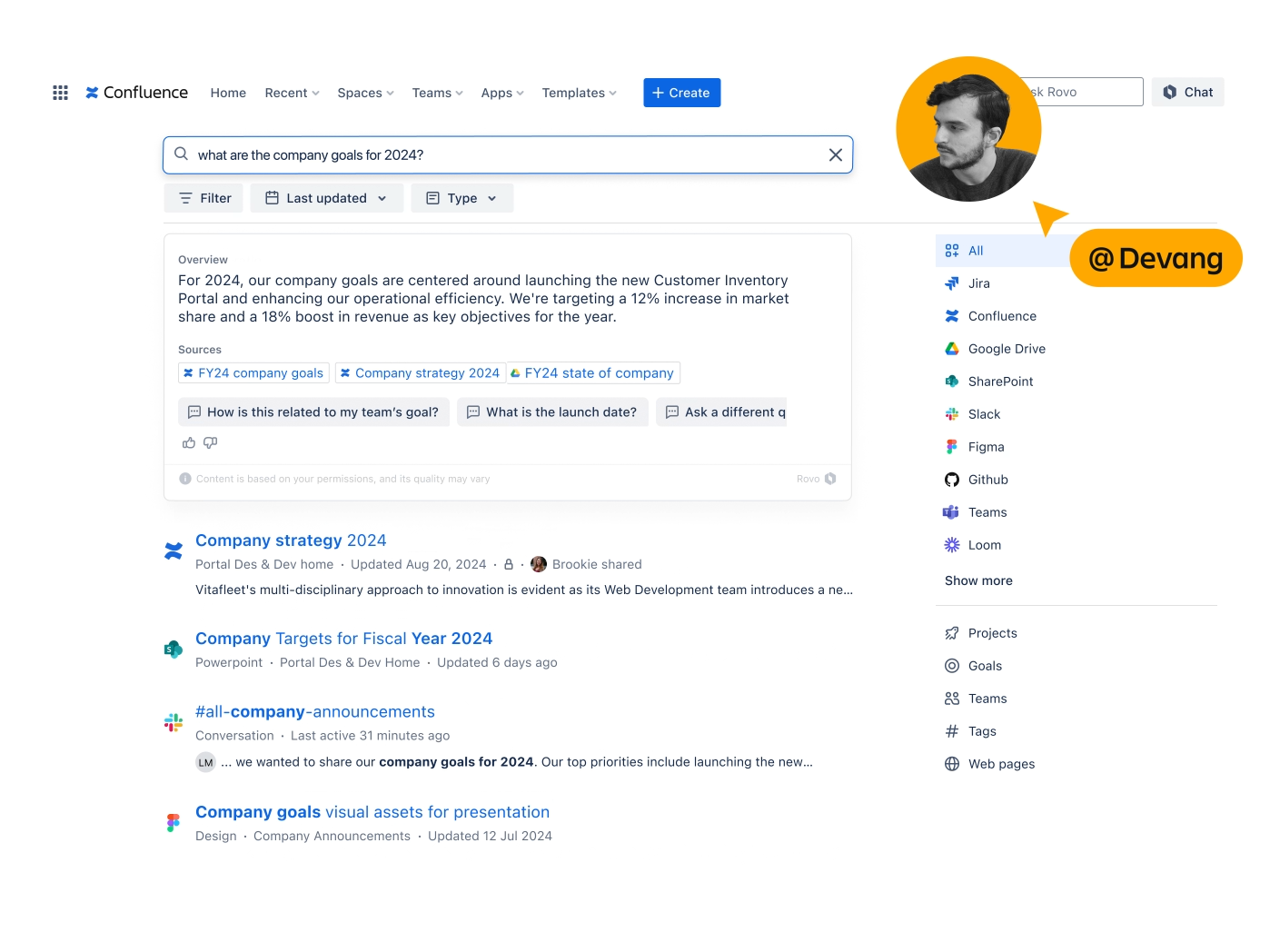This screenshot has width=1270, height=952.
Task: Ask How is this related to my team's goal
Action: [x=314, y=412]
